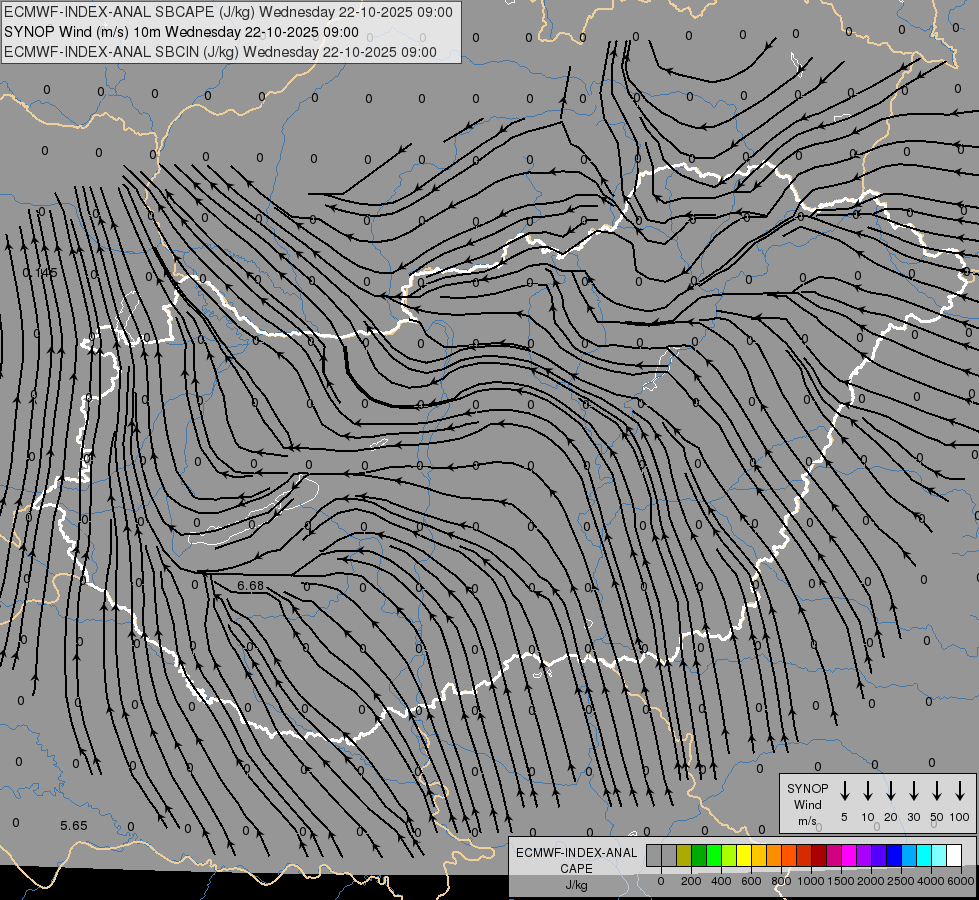Click the 10 m/s wind arrow in legend
Image resolution: width=979 pixels, height=900 pixels.
pyautogui.click(x=868, y=791)
